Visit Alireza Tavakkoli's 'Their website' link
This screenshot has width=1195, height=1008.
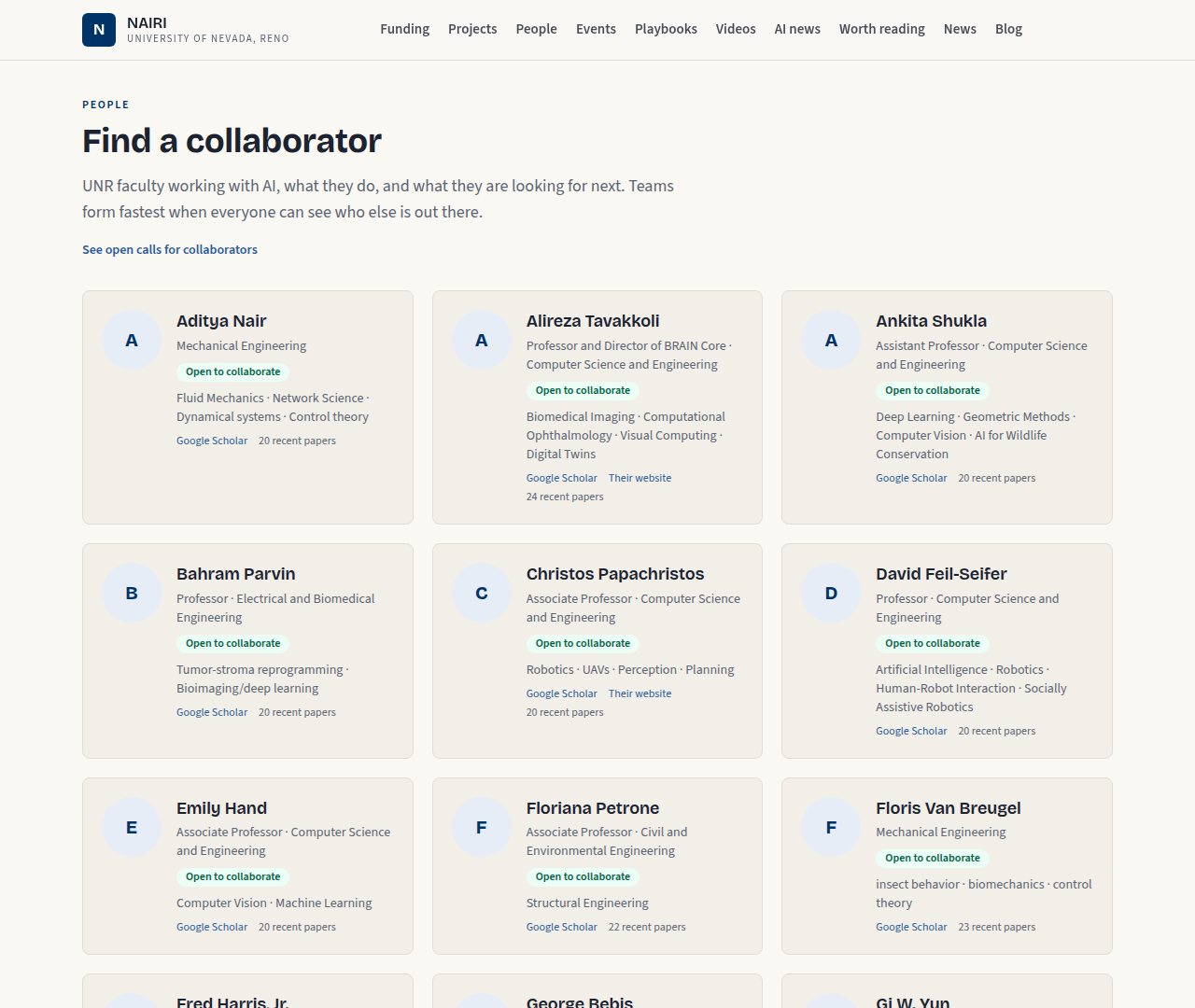click(640, 478)
